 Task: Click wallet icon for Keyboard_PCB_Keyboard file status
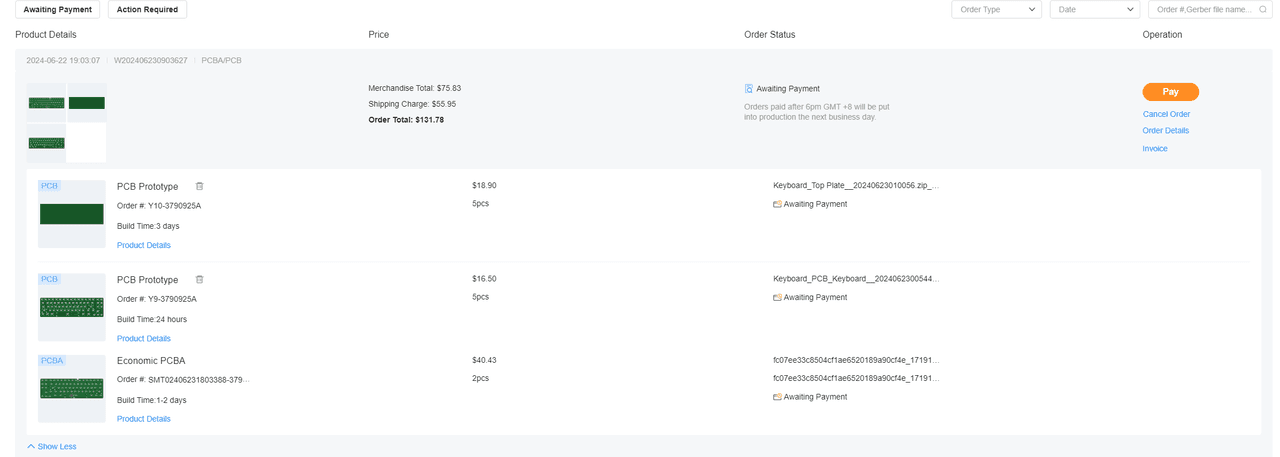(777, 297)
